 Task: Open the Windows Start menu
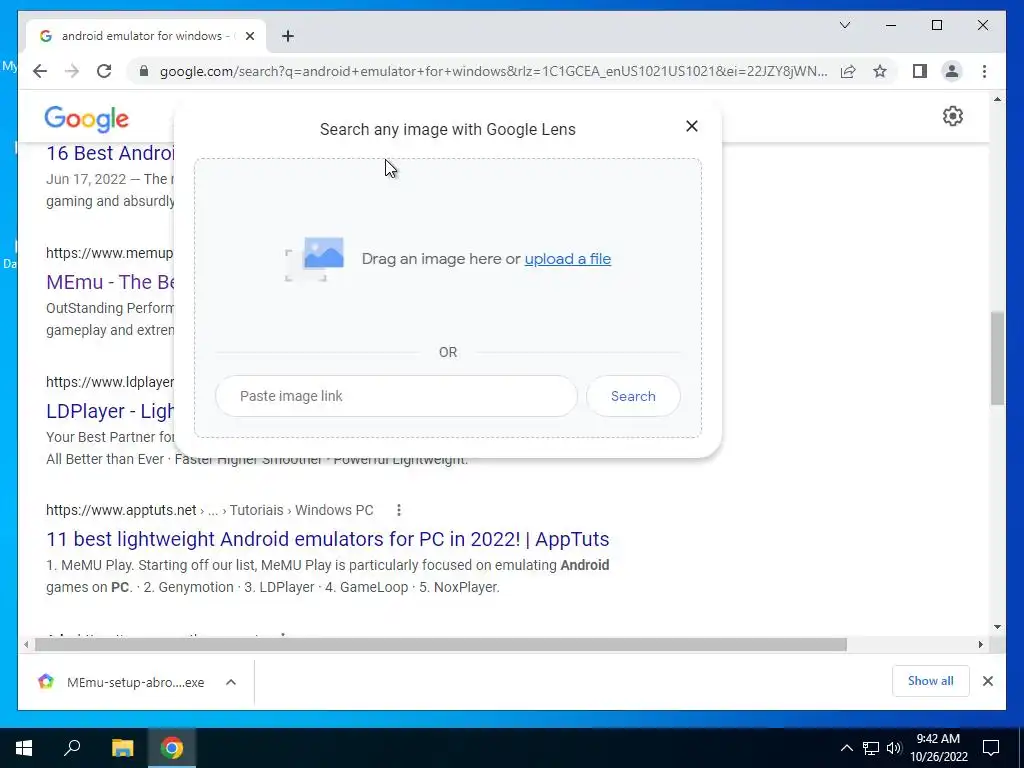coord(24,748)
